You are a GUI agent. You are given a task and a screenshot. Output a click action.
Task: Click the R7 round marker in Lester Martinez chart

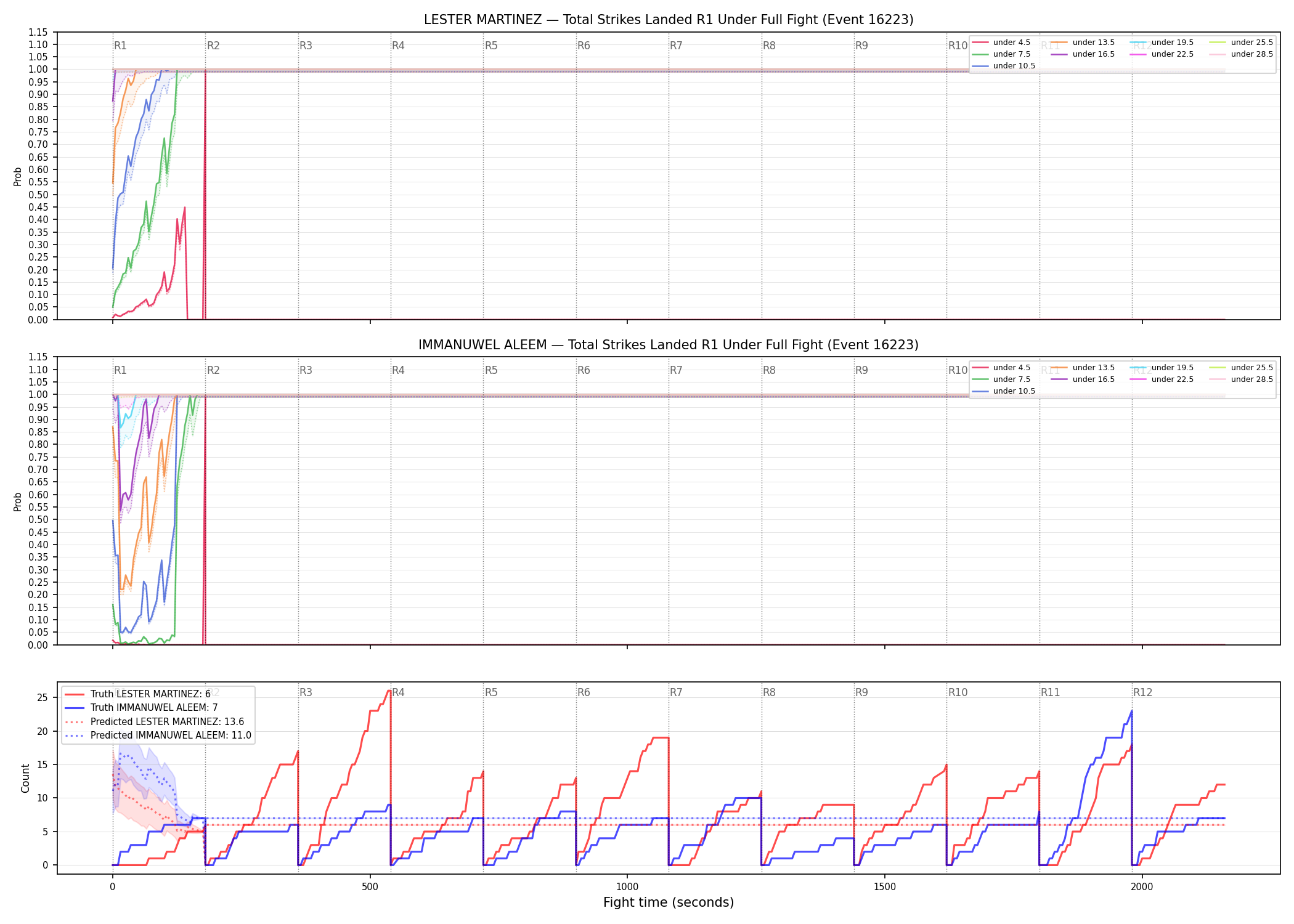tap(676, 46)
